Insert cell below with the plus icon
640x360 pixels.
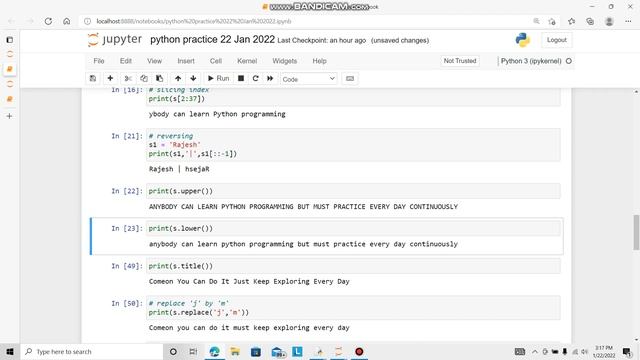110,78
